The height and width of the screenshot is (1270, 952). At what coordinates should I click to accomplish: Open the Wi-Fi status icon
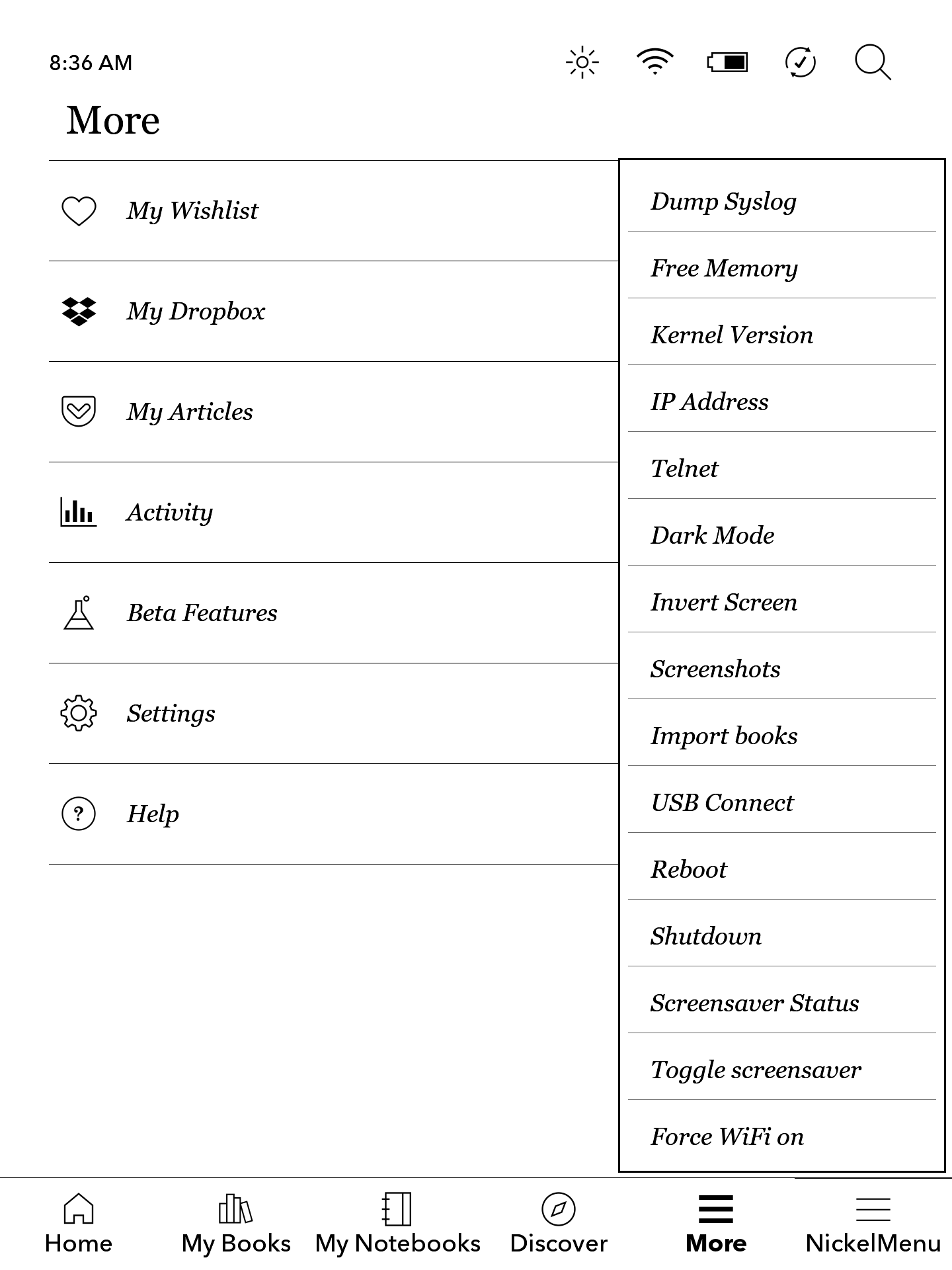(x=654, y=62)
